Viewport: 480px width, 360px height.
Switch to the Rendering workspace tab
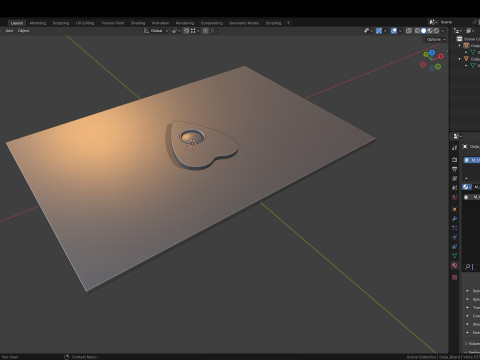pyautogui.click(x=185, y=23)
